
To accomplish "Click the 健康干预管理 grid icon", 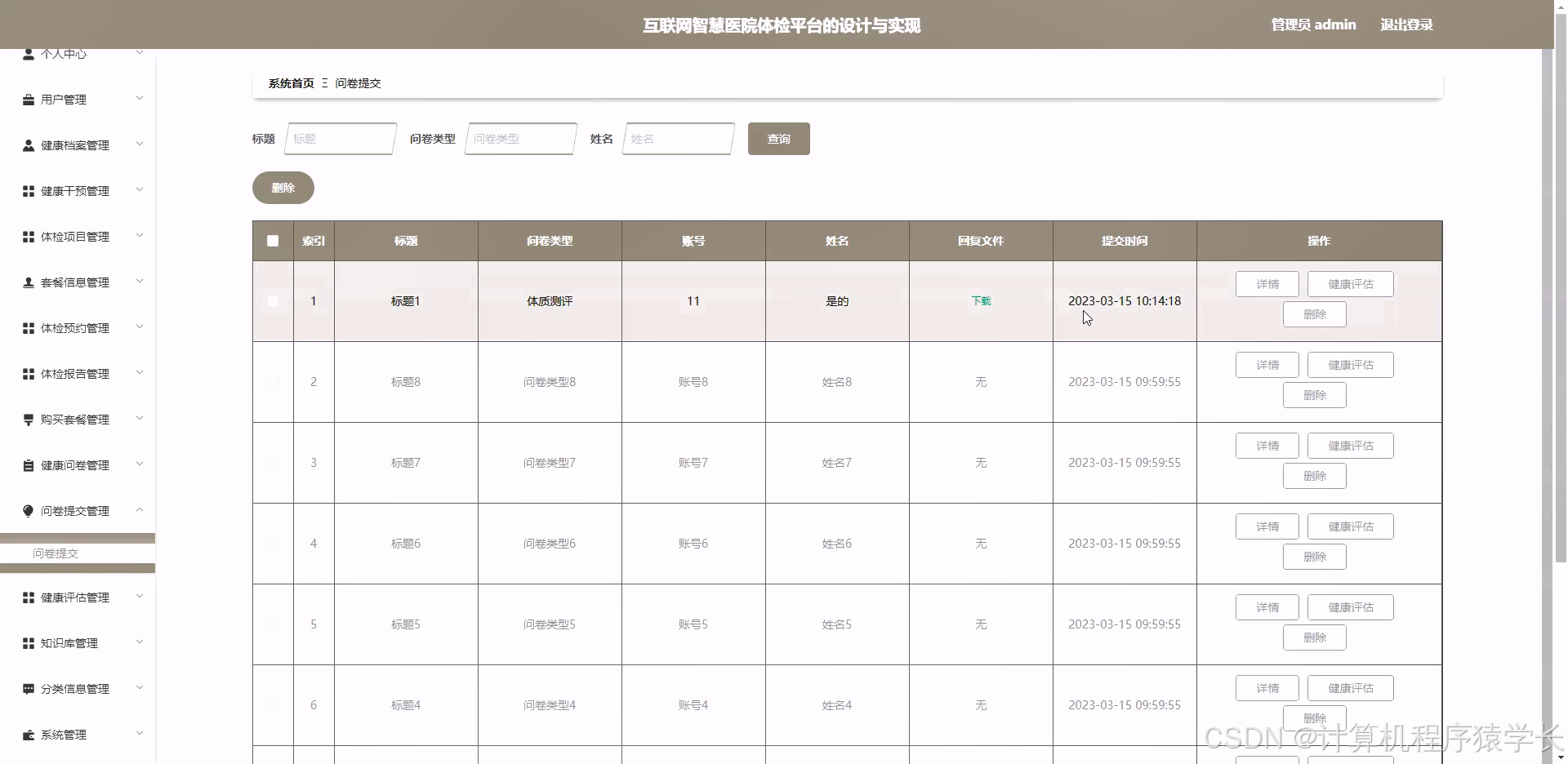I will tap(29, 191).
